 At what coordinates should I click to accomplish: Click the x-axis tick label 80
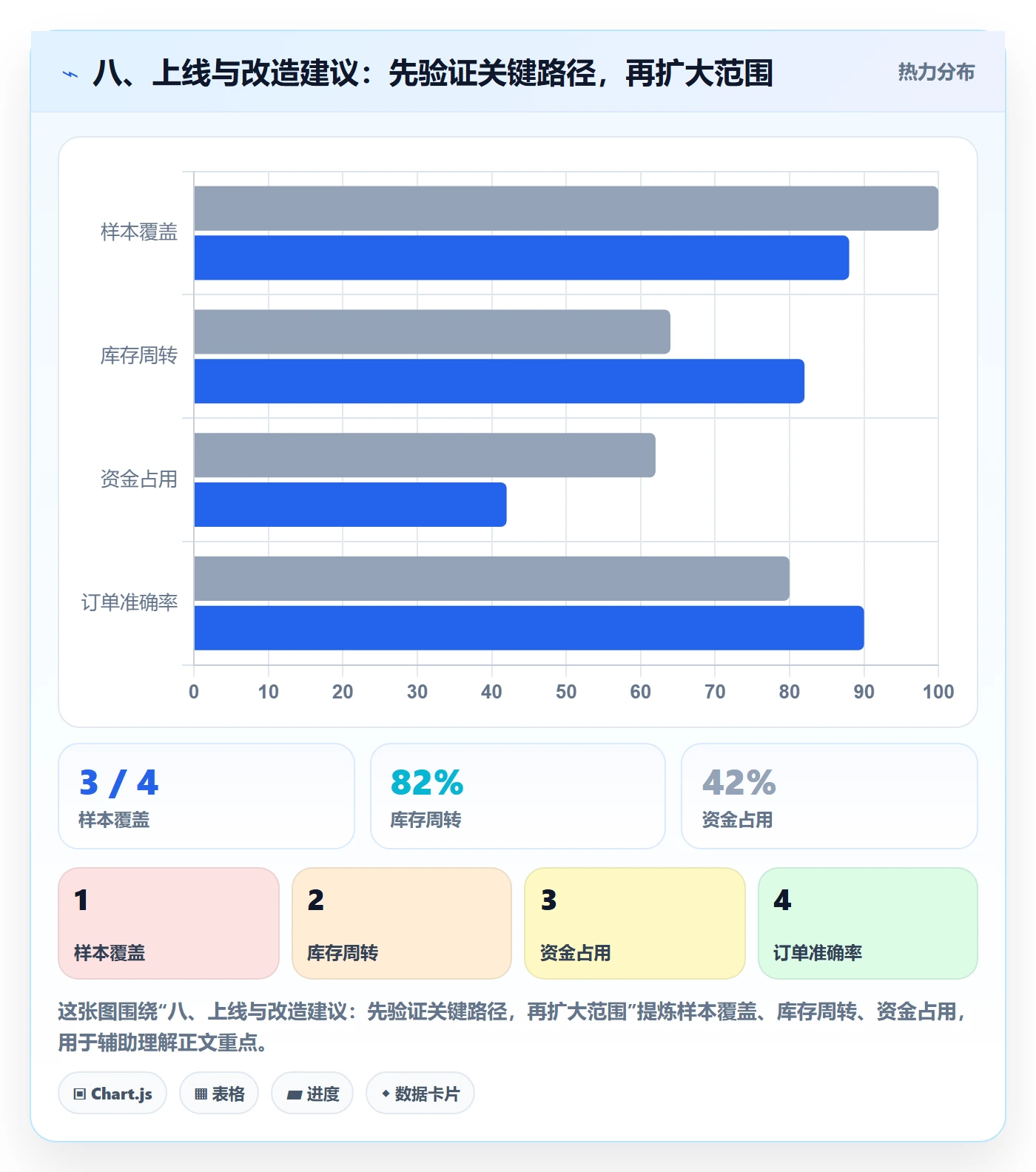pos(790,692)
